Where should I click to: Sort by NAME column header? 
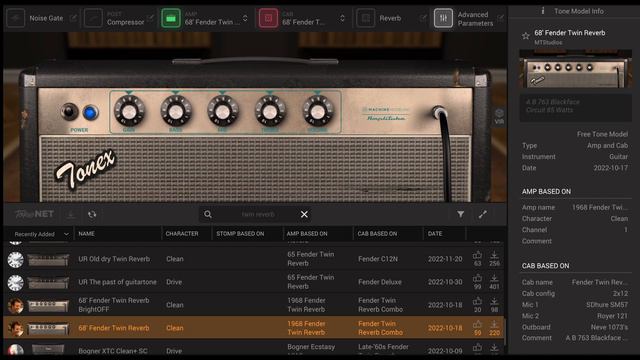87,234
